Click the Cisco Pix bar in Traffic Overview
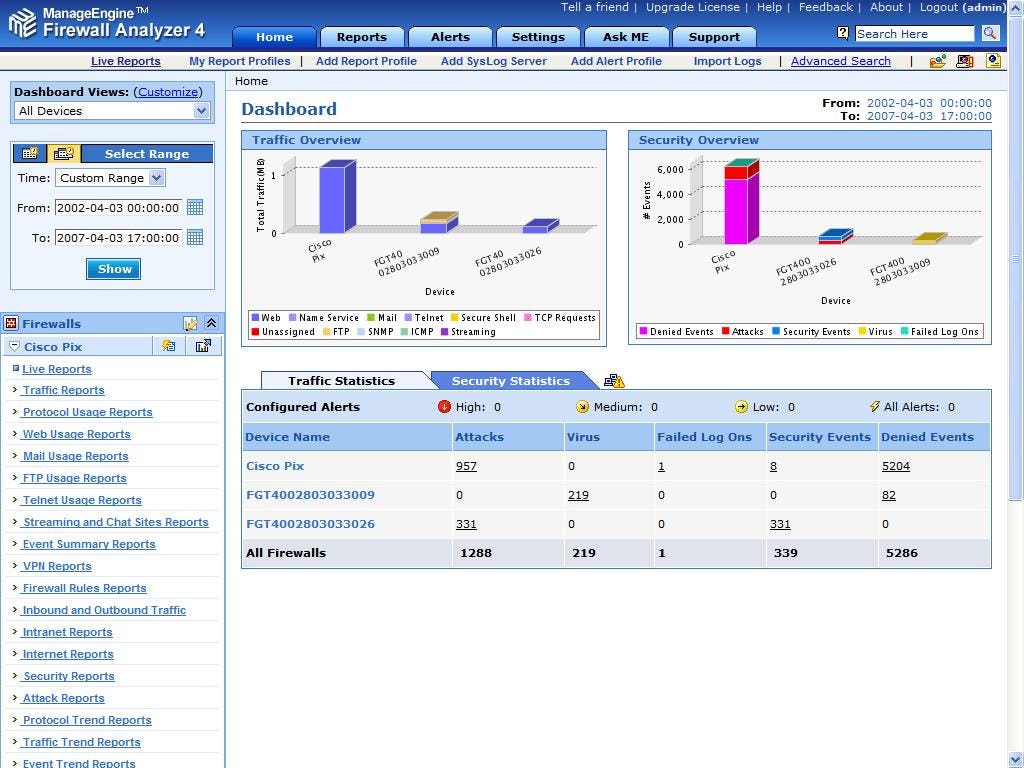 (337, 197)
